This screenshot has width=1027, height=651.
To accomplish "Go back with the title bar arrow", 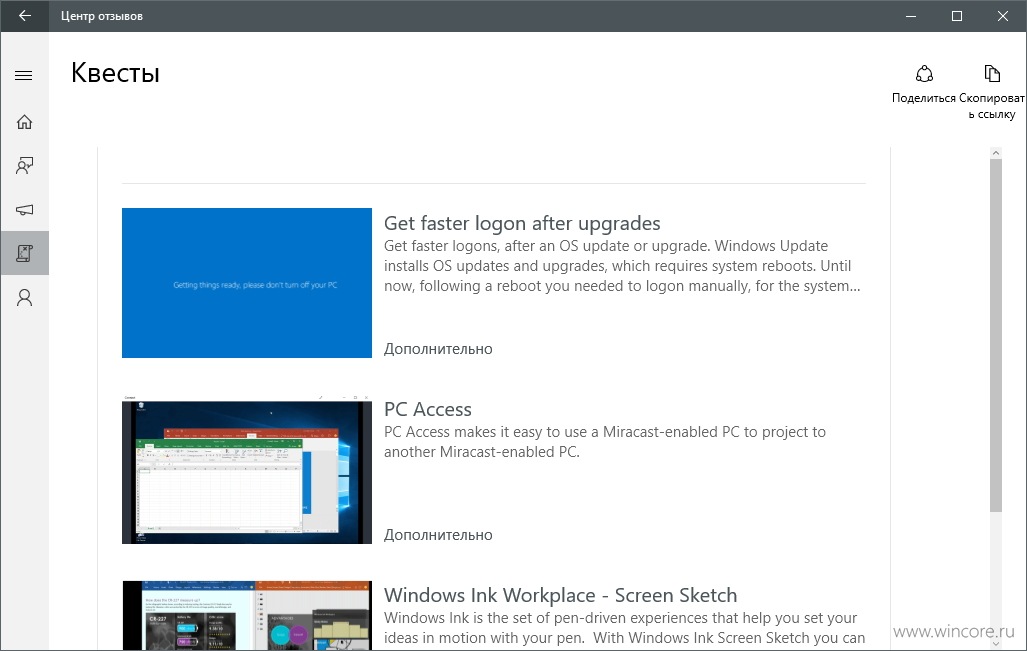I will click(24, 16).
